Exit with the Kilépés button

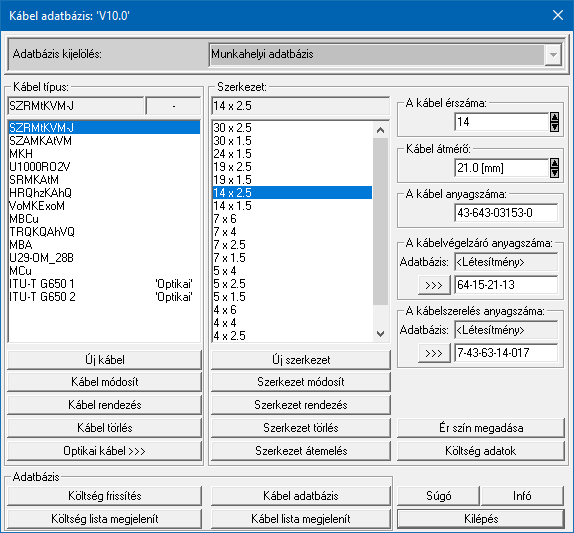pyautogui.click(x=481, y=519)
